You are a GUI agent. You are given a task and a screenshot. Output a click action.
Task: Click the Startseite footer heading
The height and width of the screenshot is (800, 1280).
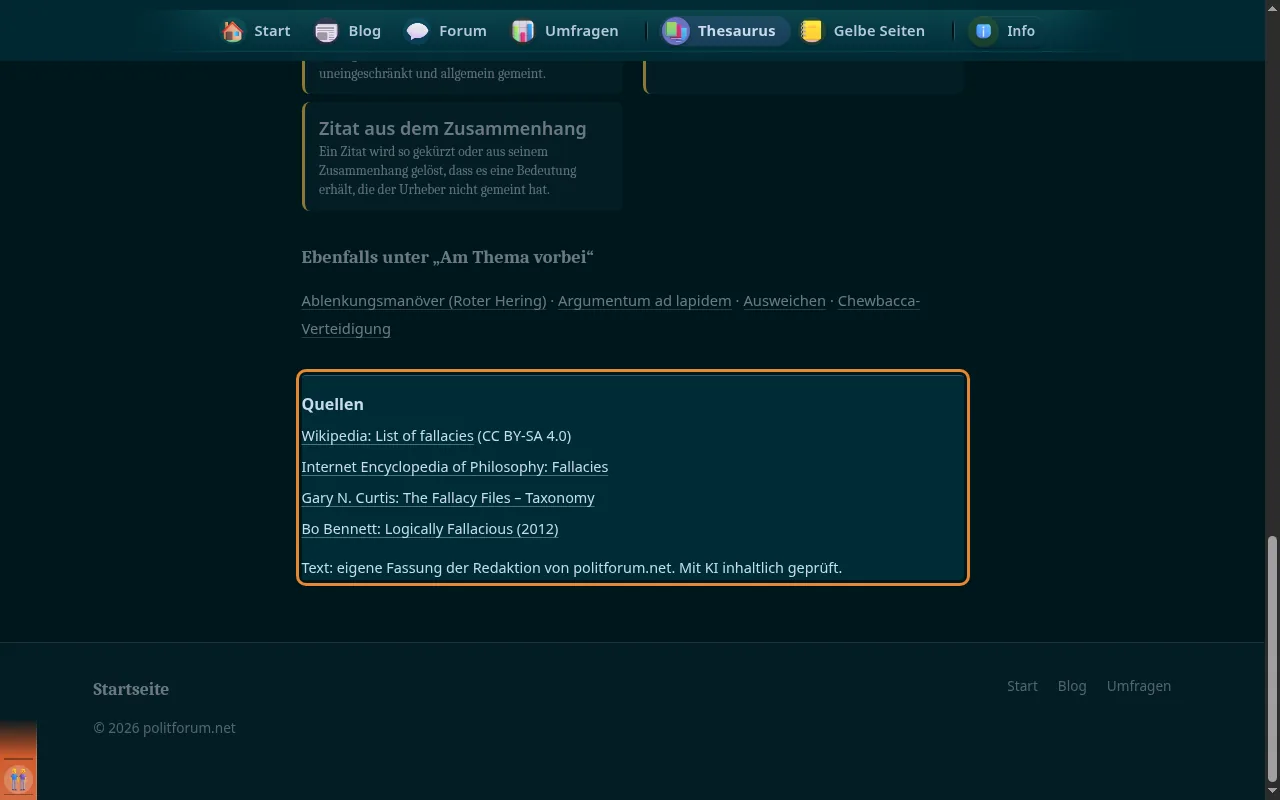(x=131, y=689)
